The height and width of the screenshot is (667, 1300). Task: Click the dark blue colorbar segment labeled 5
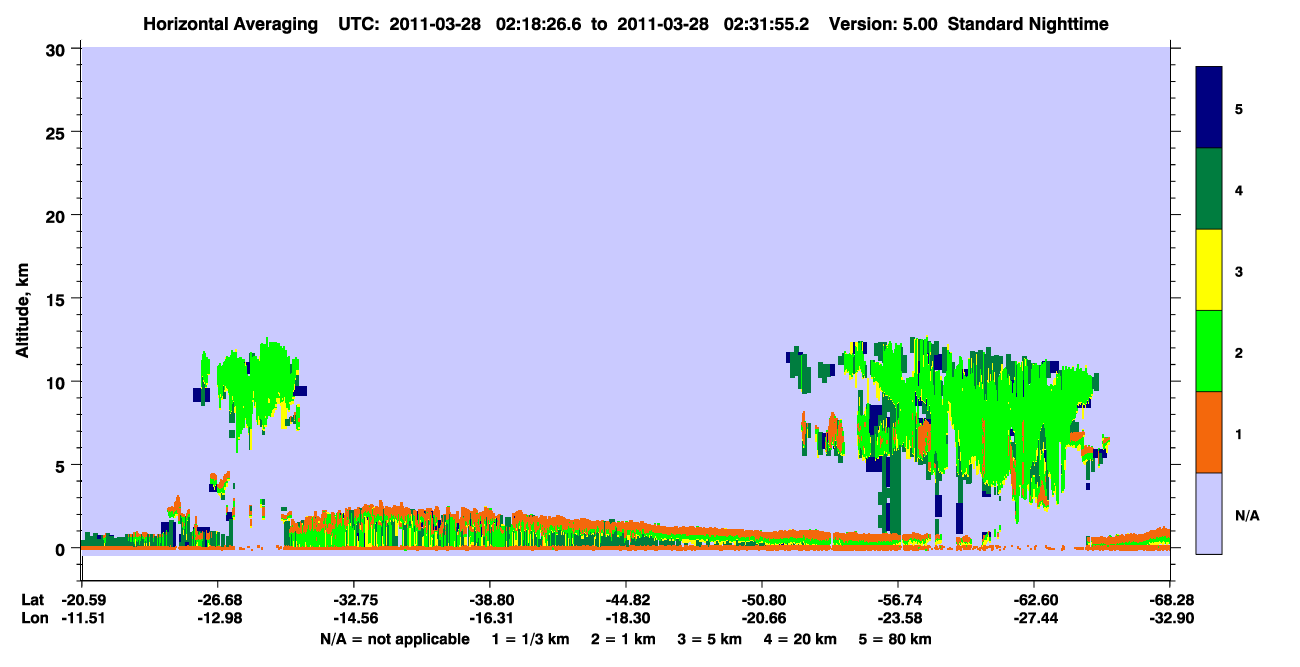[1209, 108]
